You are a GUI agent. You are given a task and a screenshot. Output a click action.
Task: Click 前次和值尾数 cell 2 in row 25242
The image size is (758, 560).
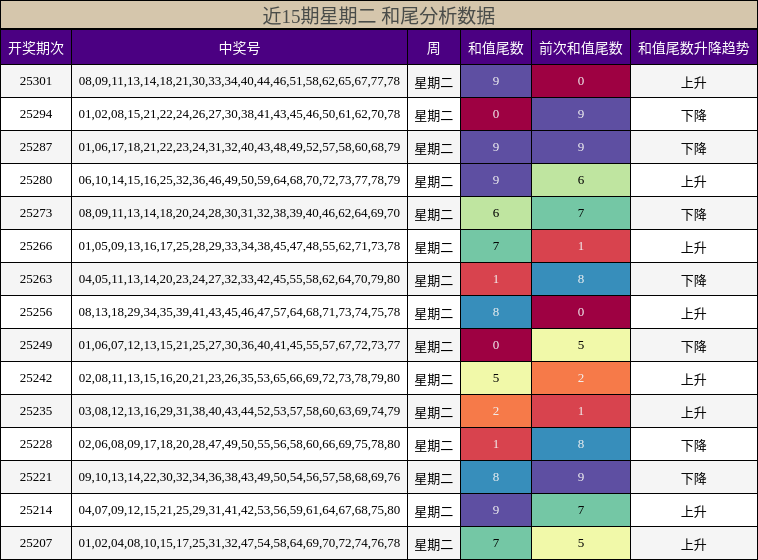click(x=581, y=378)
